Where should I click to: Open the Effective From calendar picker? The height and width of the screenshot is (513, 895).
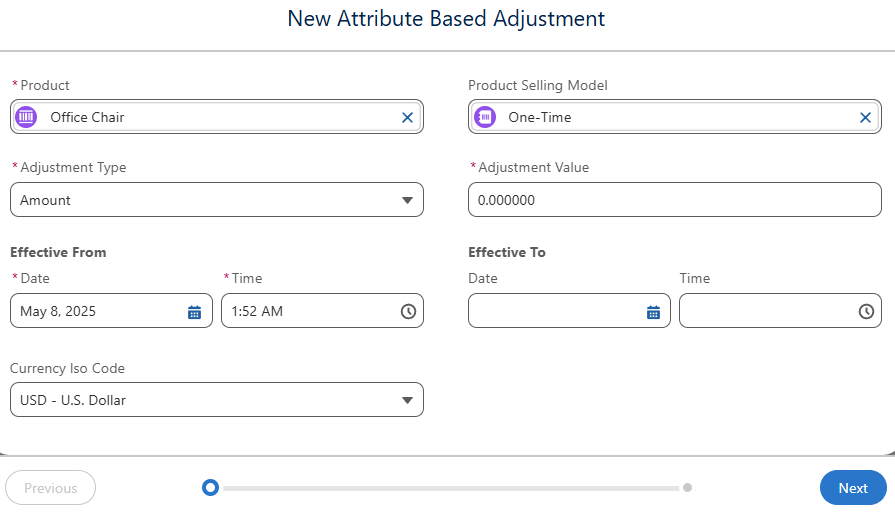pos(195,312)
